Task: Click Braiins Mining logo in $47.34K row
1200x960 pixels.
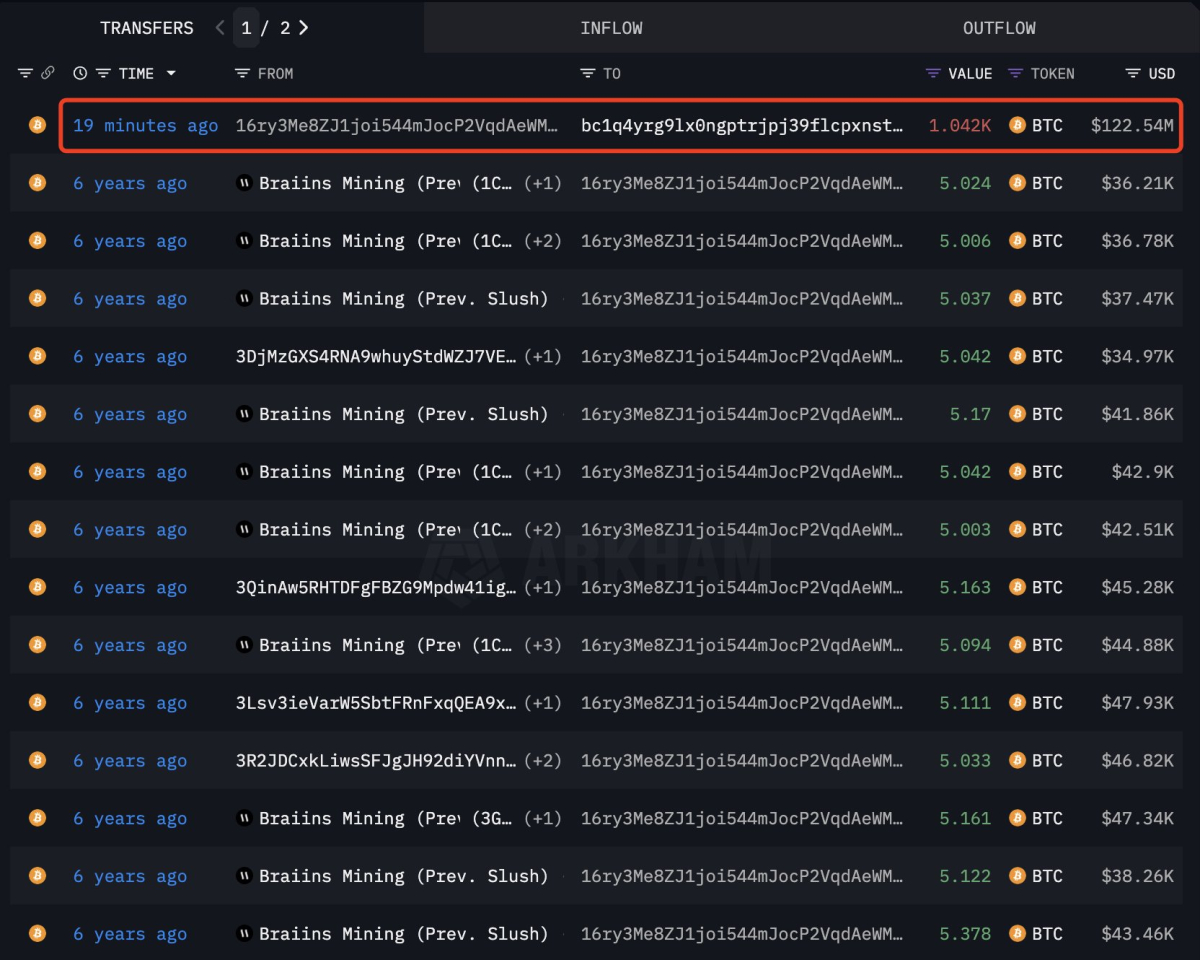Action: (244, 819)
